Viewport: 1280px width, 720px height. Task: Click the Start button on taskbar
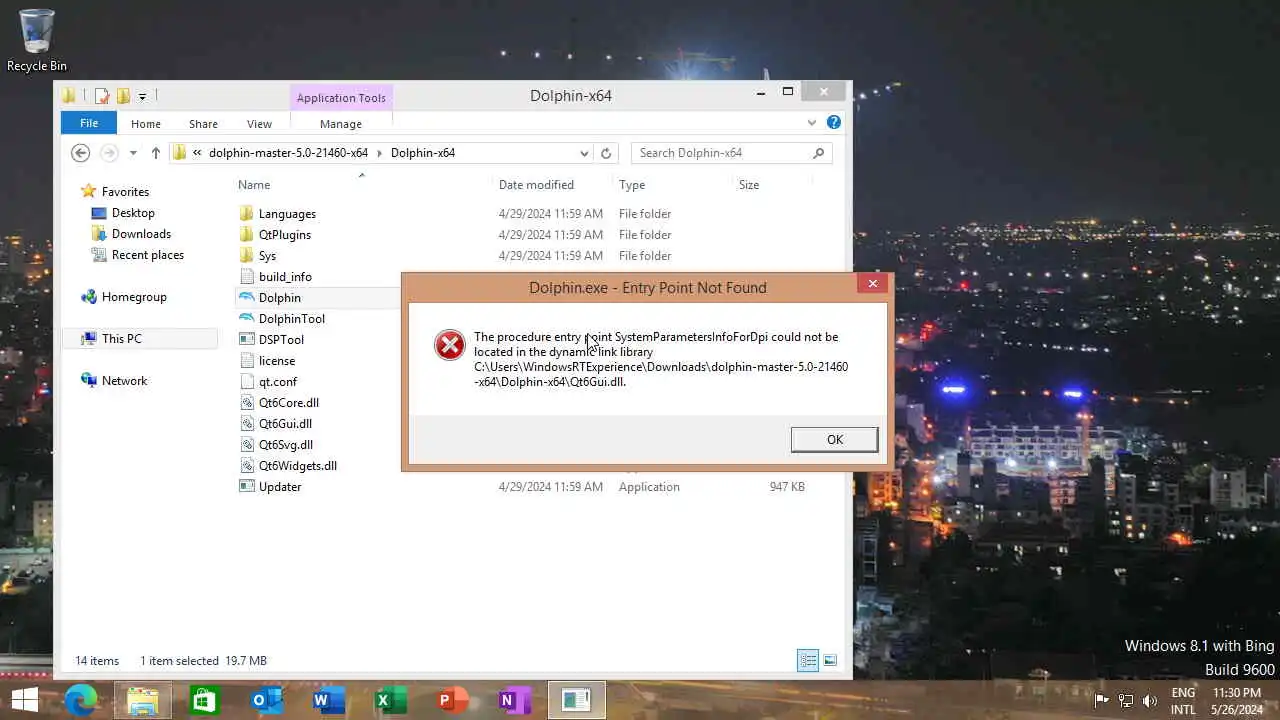click(x=24, y=699)
